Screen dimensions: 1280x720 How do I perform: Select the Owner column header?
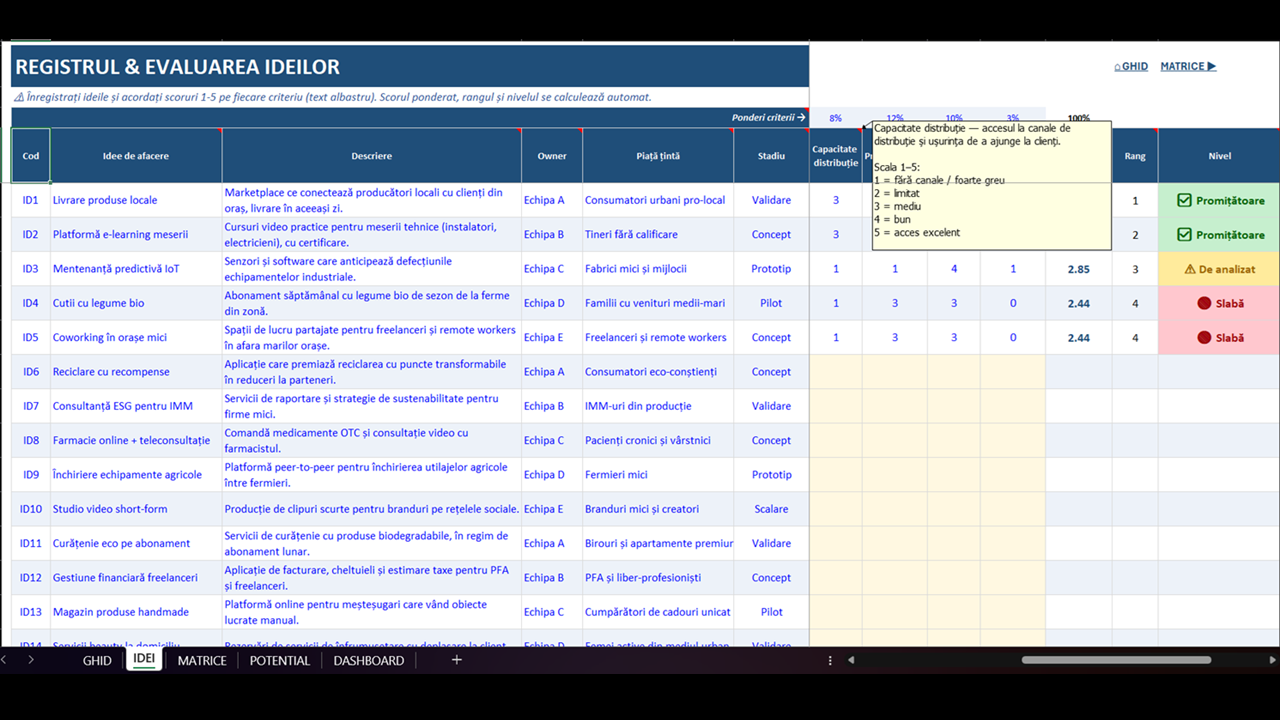(x=552, y=156)
